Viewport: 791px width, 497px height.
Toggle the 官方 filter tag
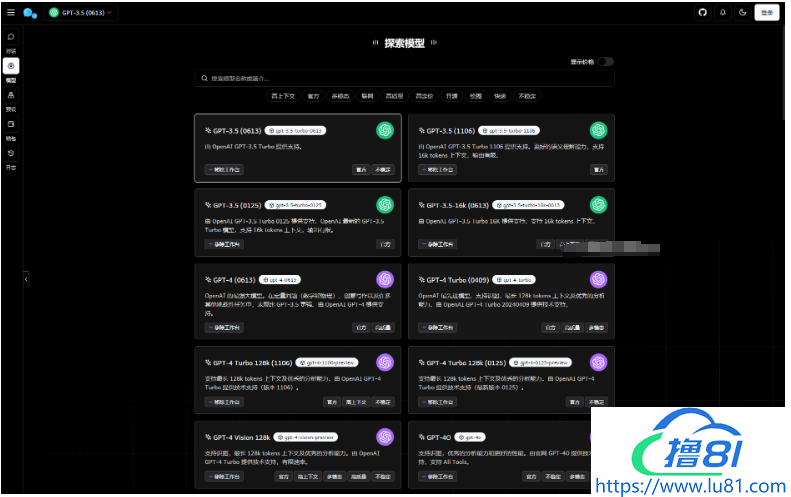click(x=313, y=96)
